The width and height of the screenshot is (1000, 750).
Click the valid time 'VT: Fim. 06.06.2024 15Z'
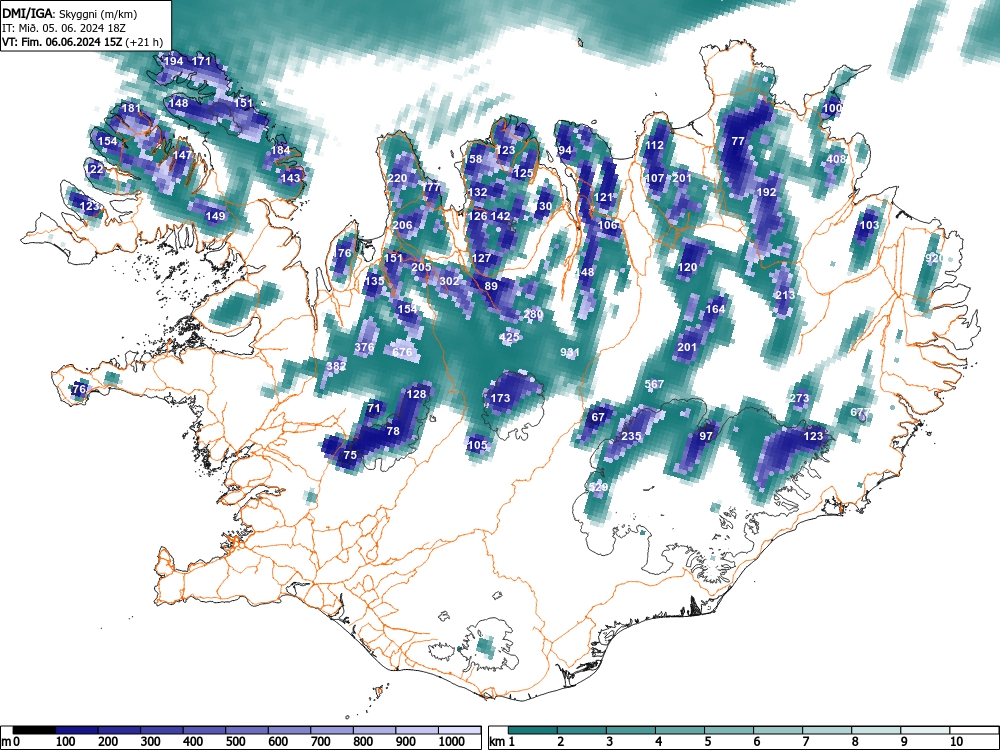coord(62,42)
